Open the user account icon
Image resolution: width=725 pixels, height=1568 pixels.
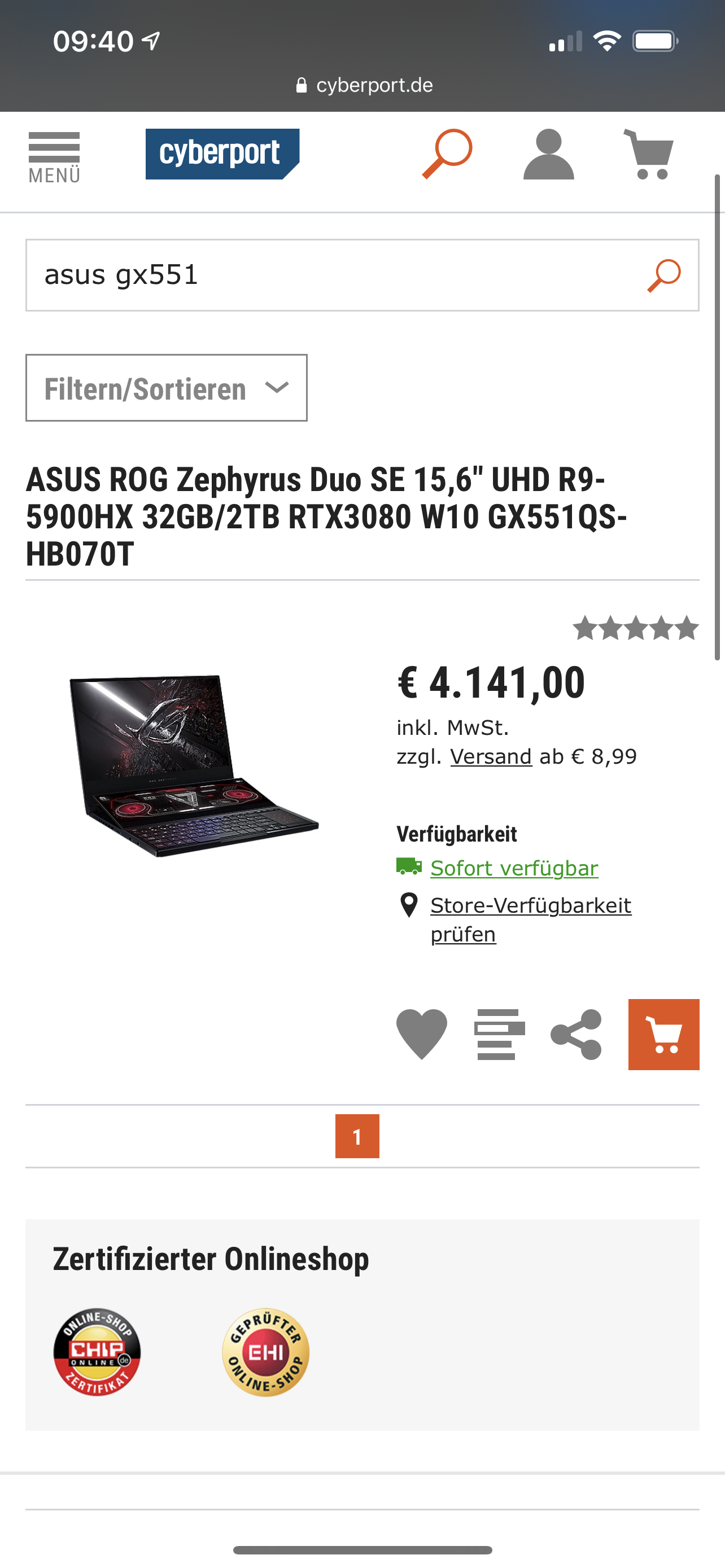pyautogui.click(x=548, y=154)
